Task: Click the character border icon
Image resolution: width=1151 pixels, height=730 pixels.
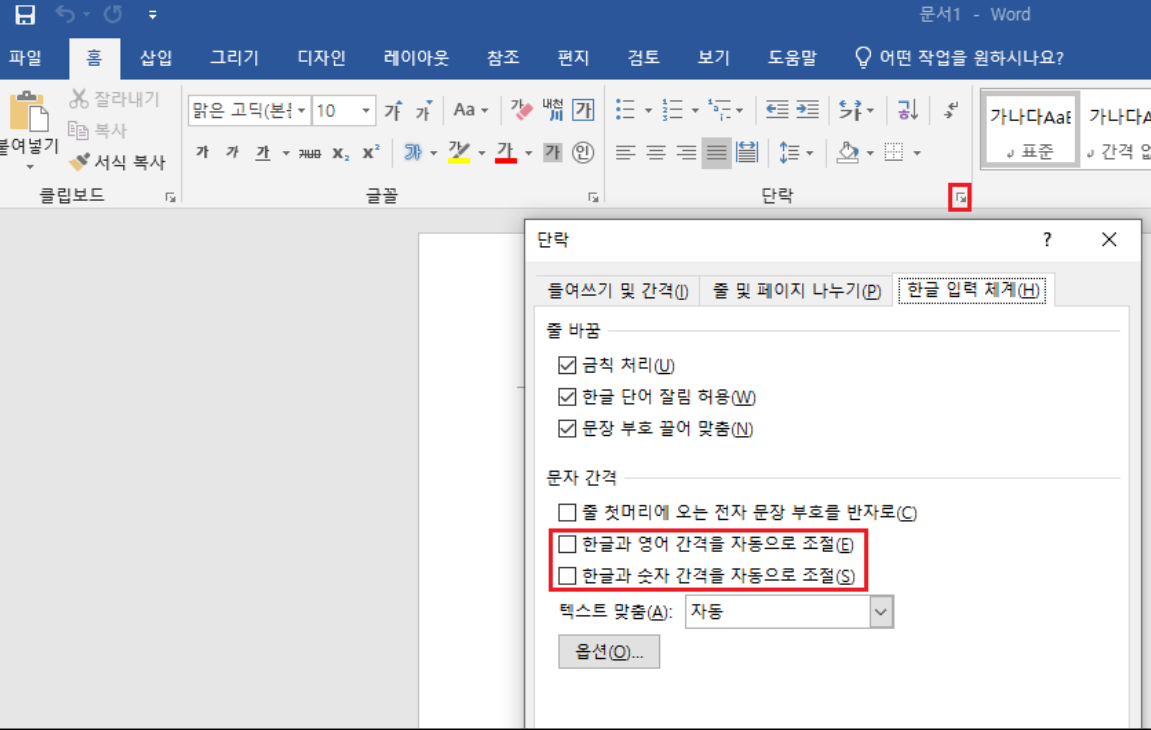Action: click(x=584, y=110)
